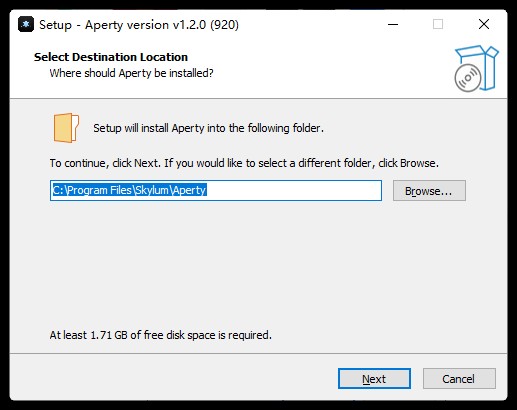517x410 pixels.
Task: Click the 'Select Destination Location' heading
Action: (x=111, y=57)
